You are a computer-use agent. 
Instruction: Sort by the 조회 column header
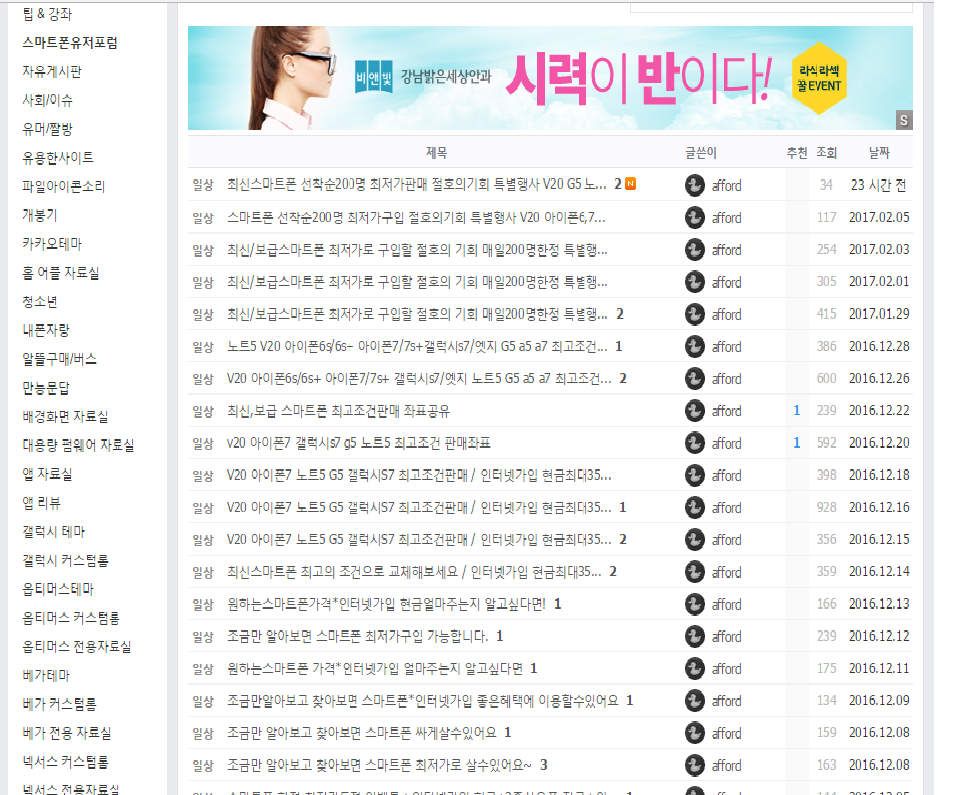[x=826, y=153]
